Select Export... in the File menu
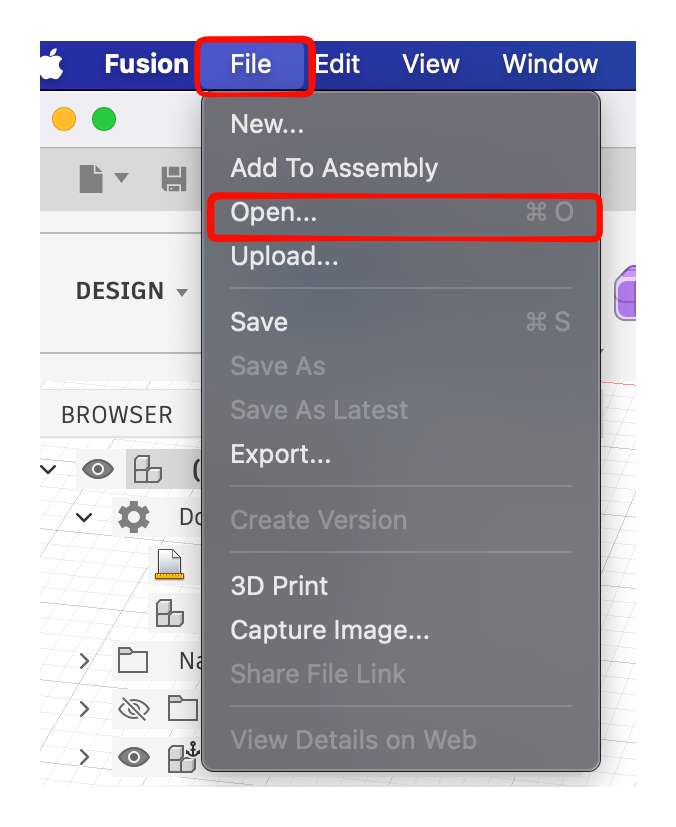 pyautogui.click(x=280, y=454)
